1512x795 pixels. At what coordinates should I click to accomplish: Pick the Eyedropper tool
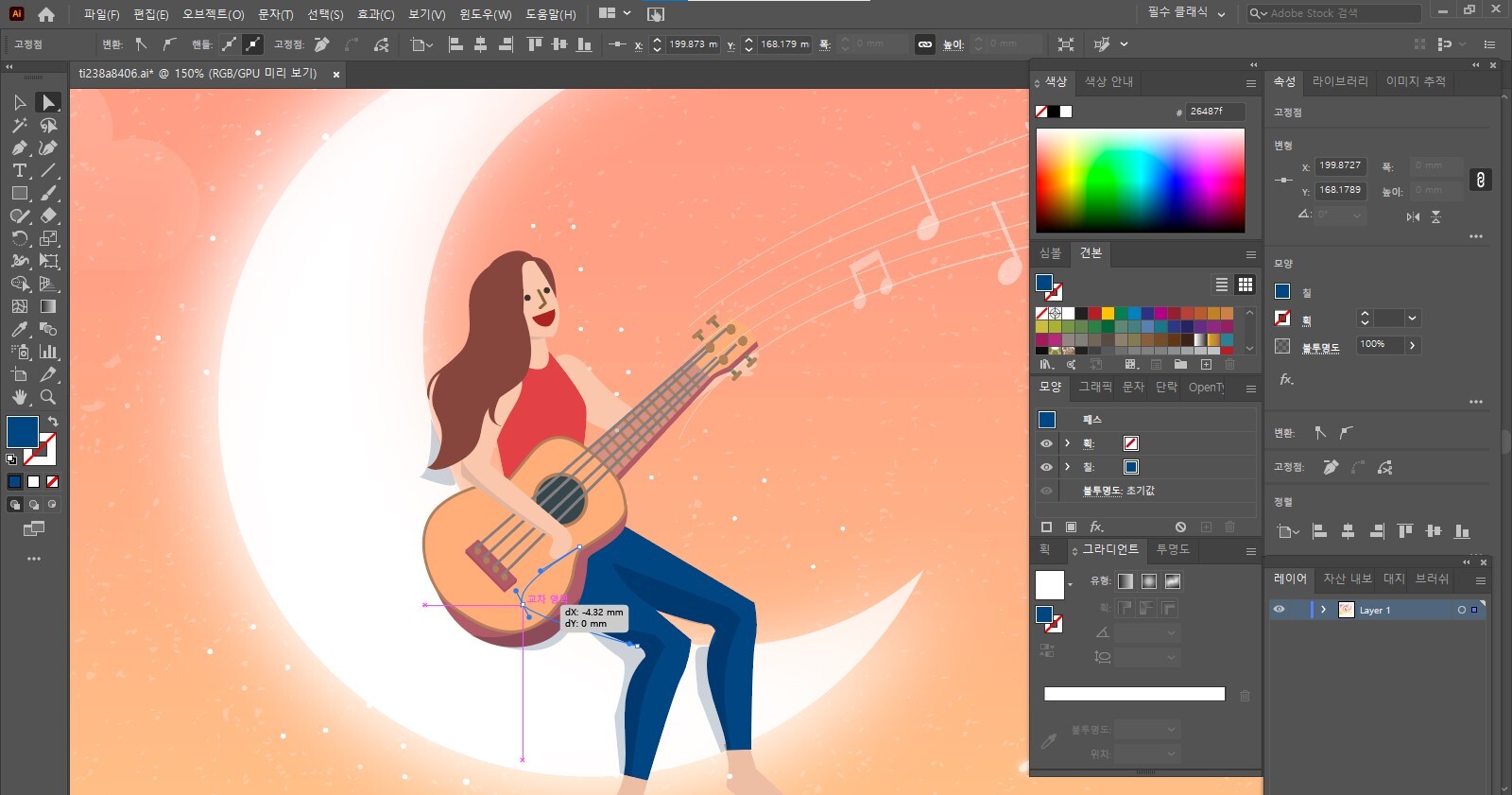click(x=19, y=329)
